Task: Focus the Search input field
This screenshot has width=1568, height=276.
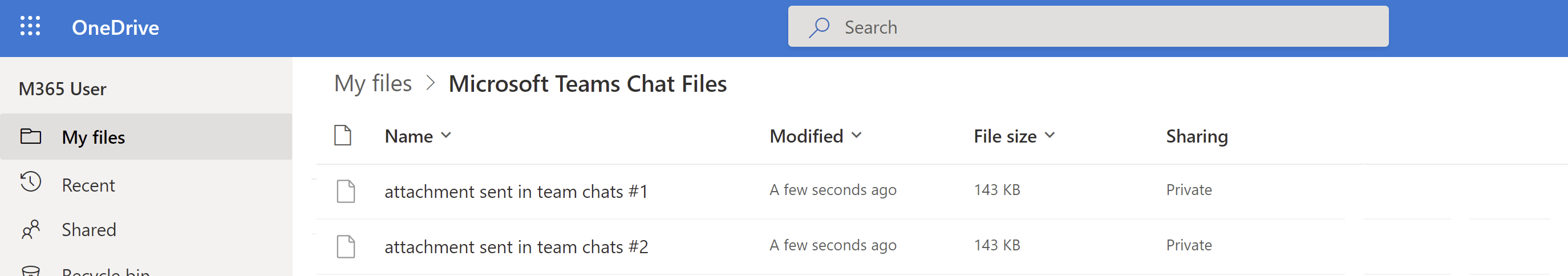Action: 1088,27
